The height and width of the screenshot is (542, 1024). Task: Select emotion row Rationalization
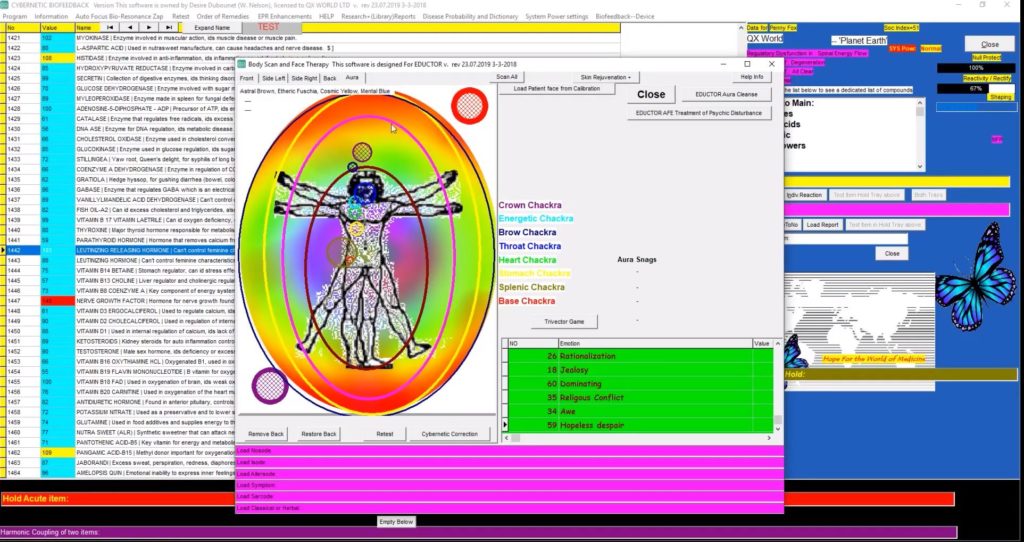click(640, 356)
